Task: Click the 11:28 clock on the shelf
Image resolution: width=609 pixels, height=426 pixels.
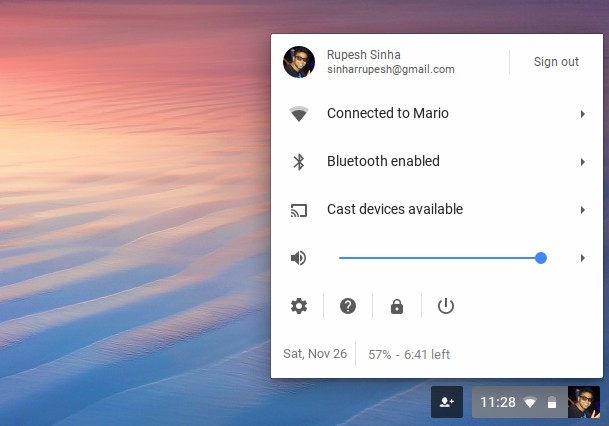Action: (x=498, y=402)
